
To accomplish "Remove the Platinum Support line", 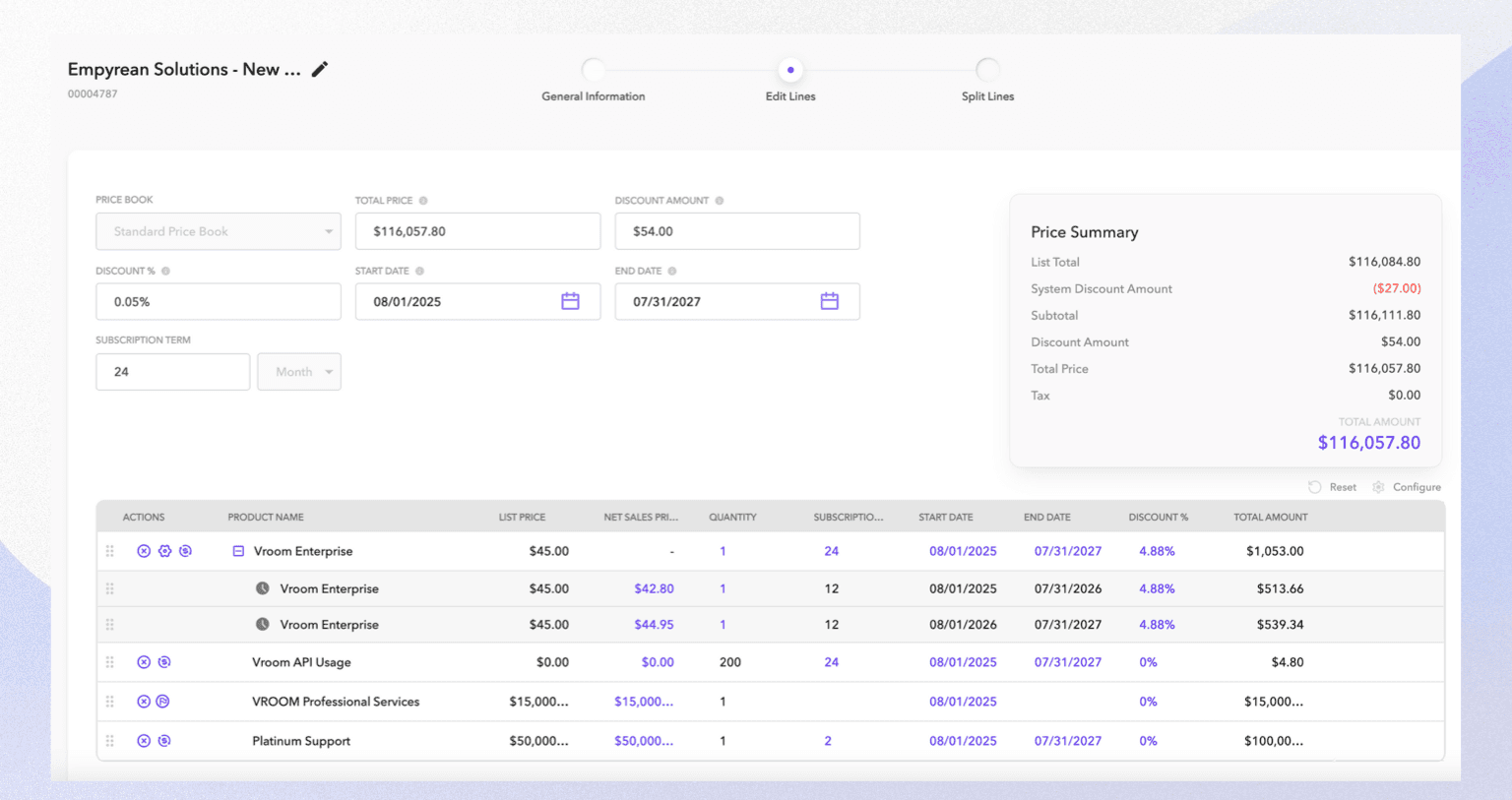I will (144, 741).
